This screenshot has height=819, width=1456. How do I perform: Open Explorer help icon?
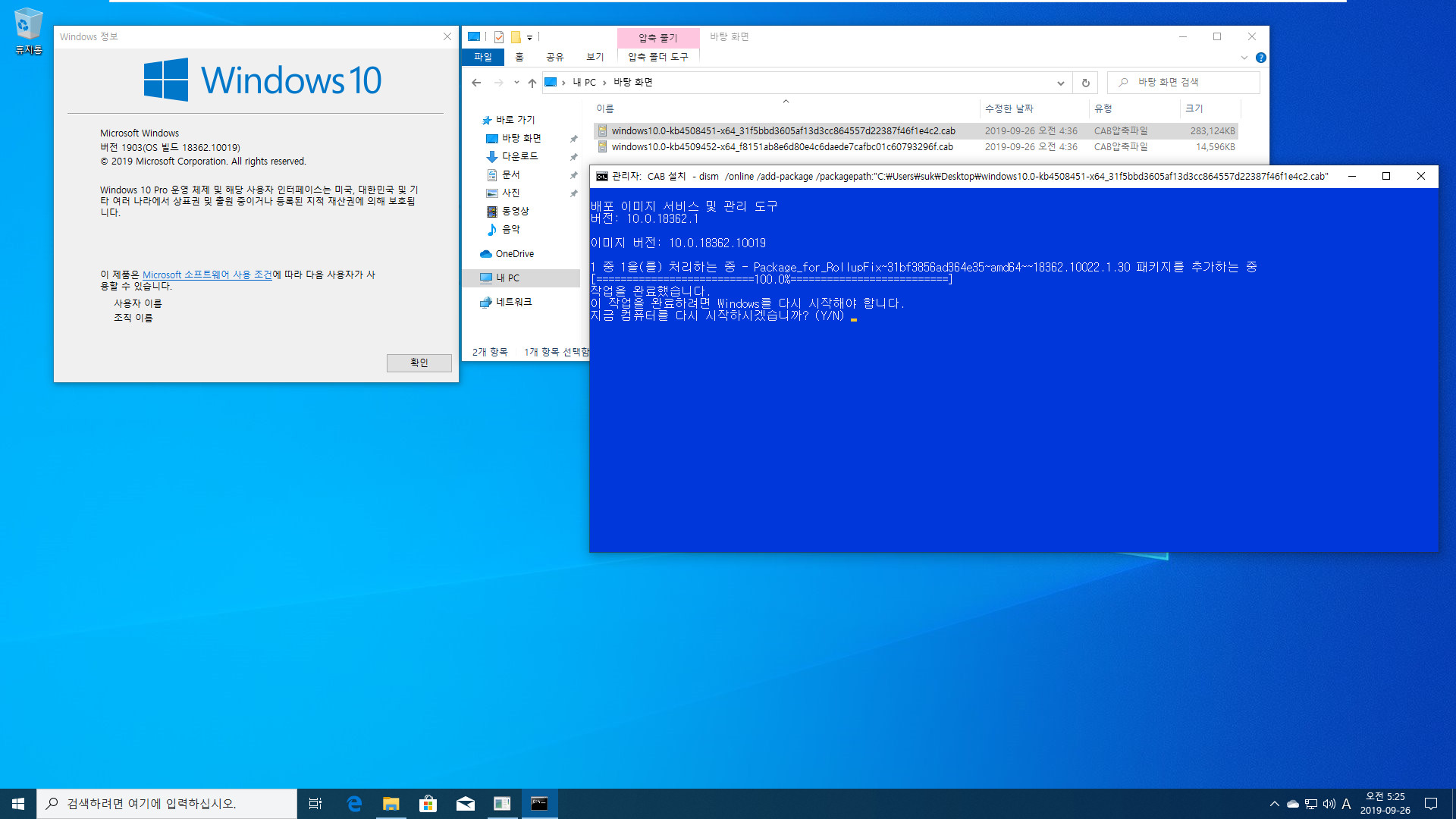coord(1260,58)
